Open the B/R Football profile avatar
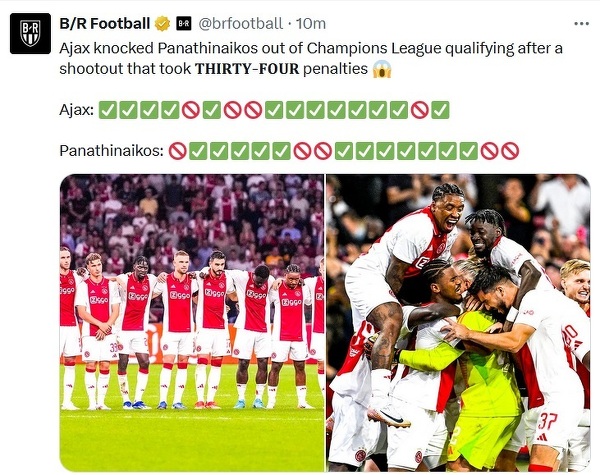600x475 pixels. click(30, 33)
